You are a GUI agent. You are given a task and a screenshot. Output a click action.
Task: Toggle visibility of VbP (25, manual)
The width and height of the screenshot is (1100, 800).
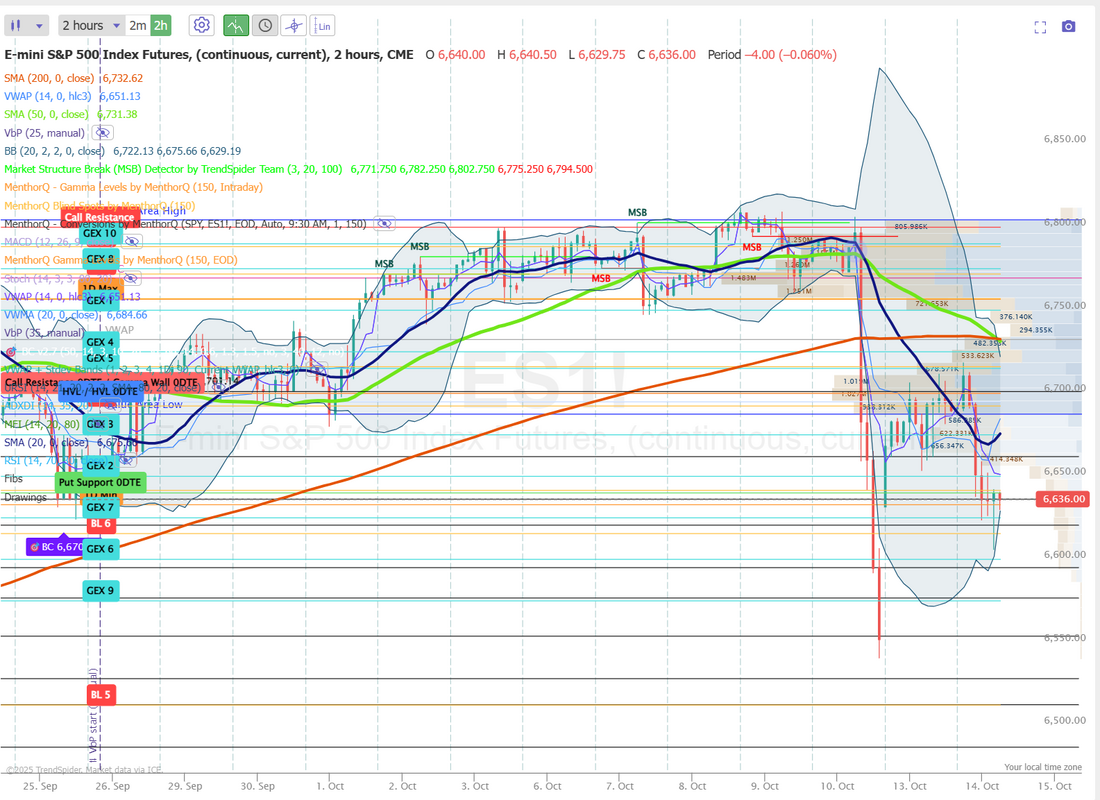(x=102, y=132)
